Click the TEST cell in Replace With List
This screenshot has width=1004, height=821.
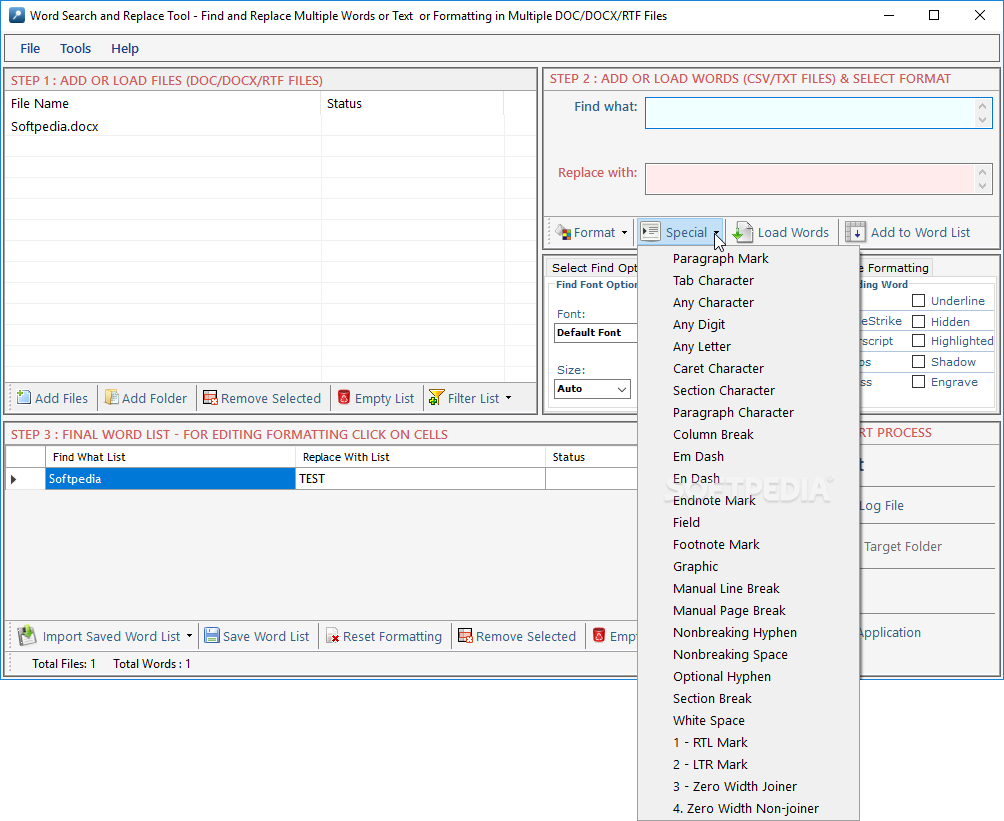(420, 479)
